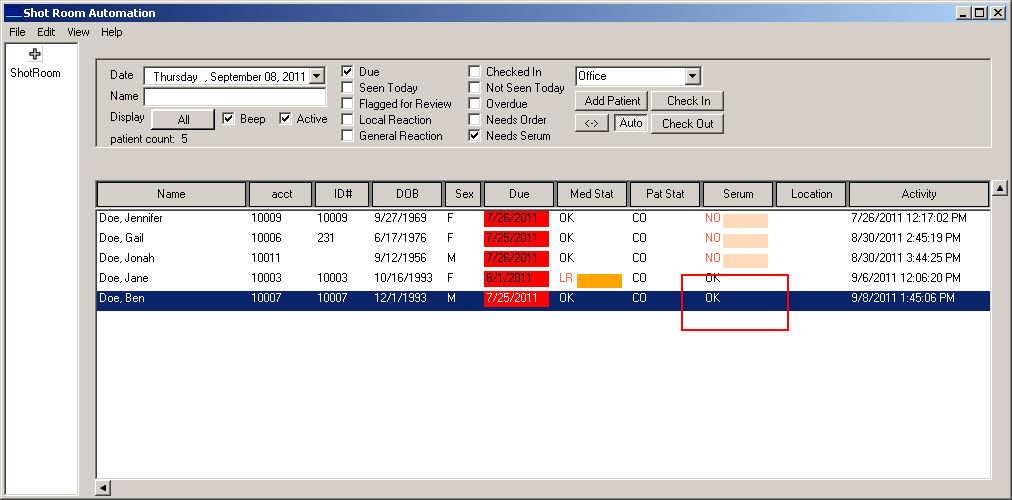The height and width of the screenshot is (500, 1012).
Task: Enable the Checked In checkbox
Action: [x=475, y=72]
